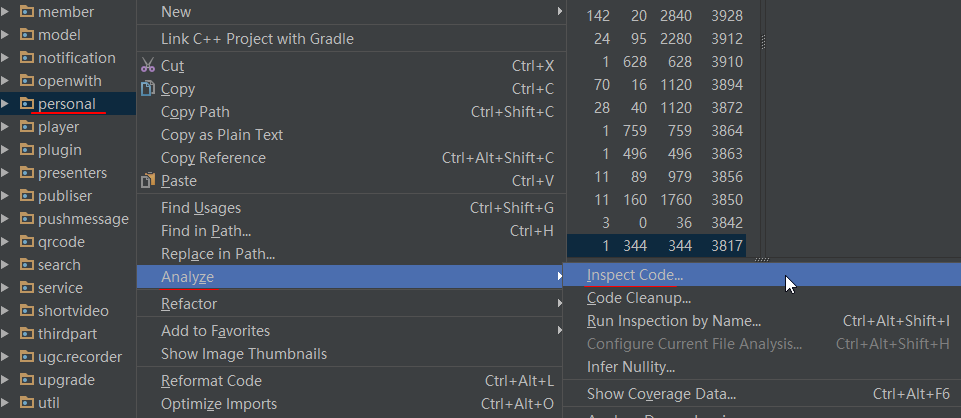The height and width of the screenshot is (418, 961).
Task: Expand the search package tree node
Action: (x=6, y=265)
